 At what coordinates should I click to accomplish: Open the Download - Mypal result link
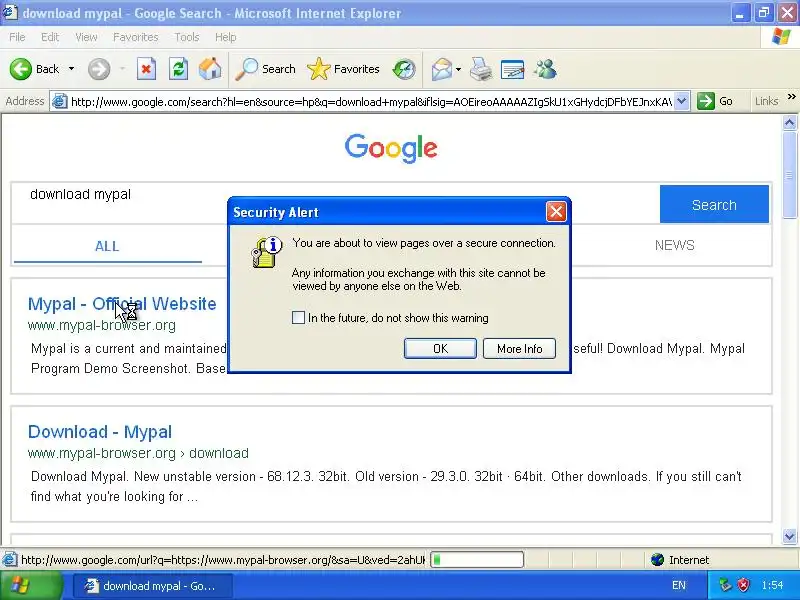click(x=99, y=432)
